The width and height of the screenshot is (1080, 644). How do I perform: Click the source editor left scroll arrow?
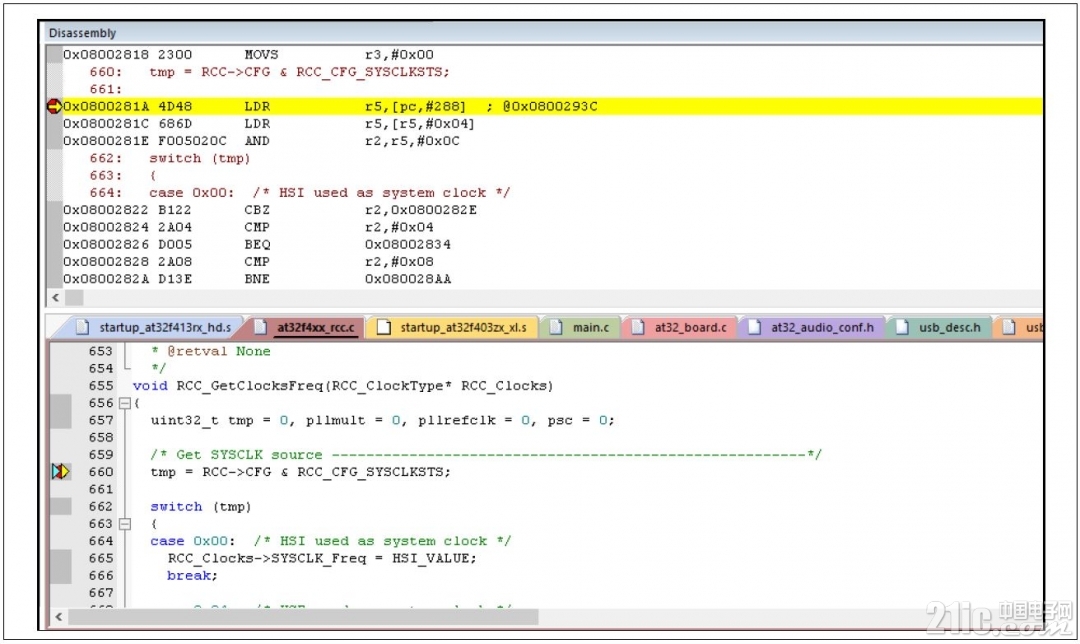pos(59,617)
